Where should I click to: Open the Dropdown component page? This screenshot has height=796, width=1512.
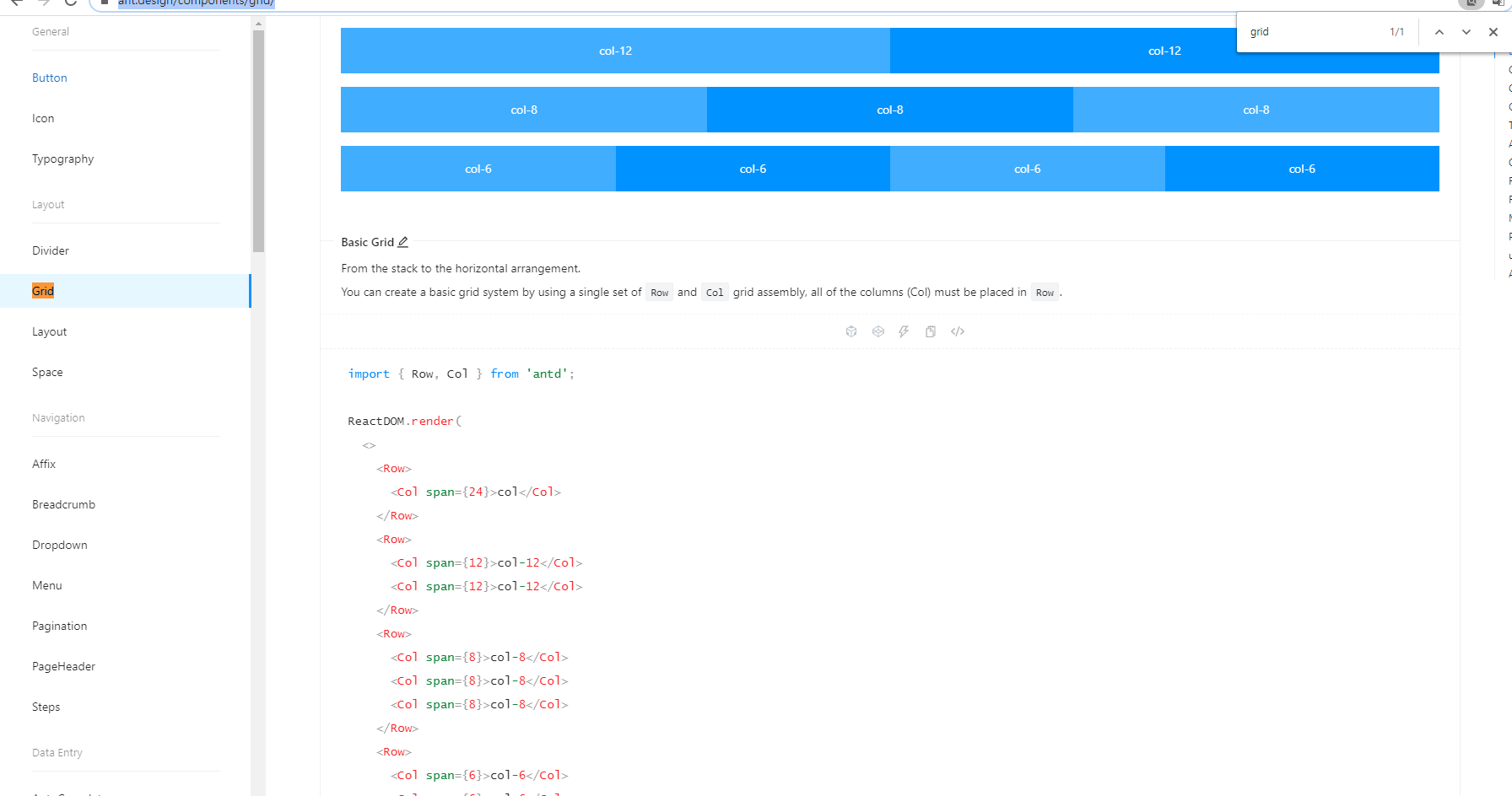pyautogui.click(x=60, y=545)
